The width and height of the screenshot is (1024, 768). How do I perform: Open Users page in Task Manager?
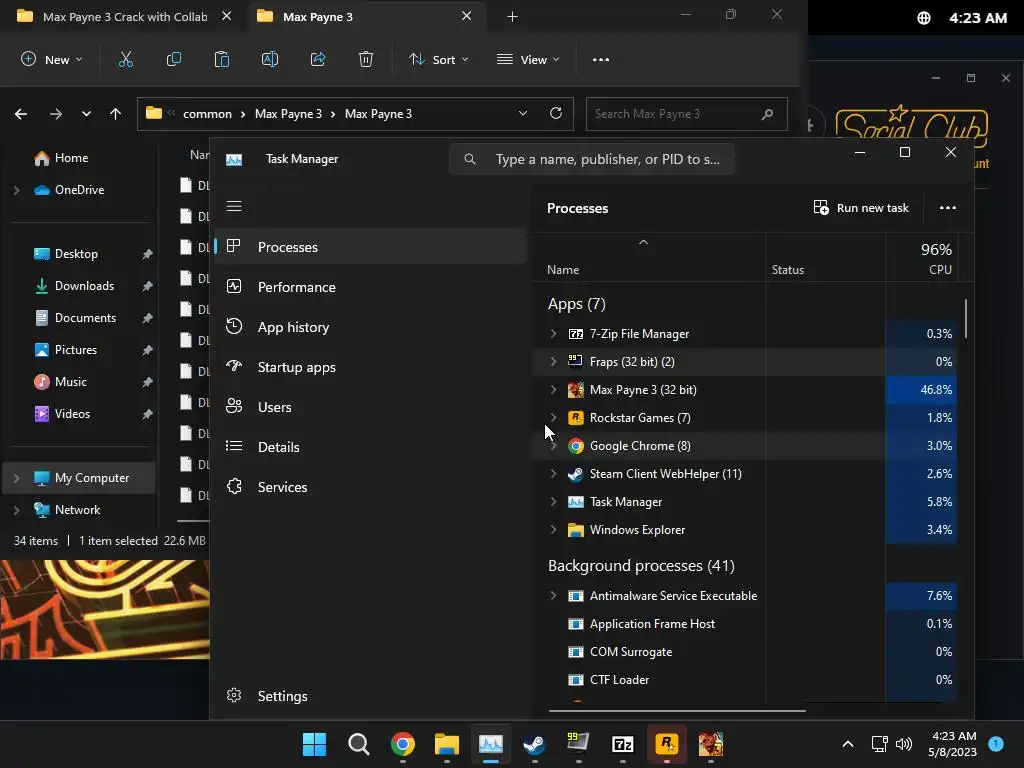pyautogui.click(x=370, y=407)
